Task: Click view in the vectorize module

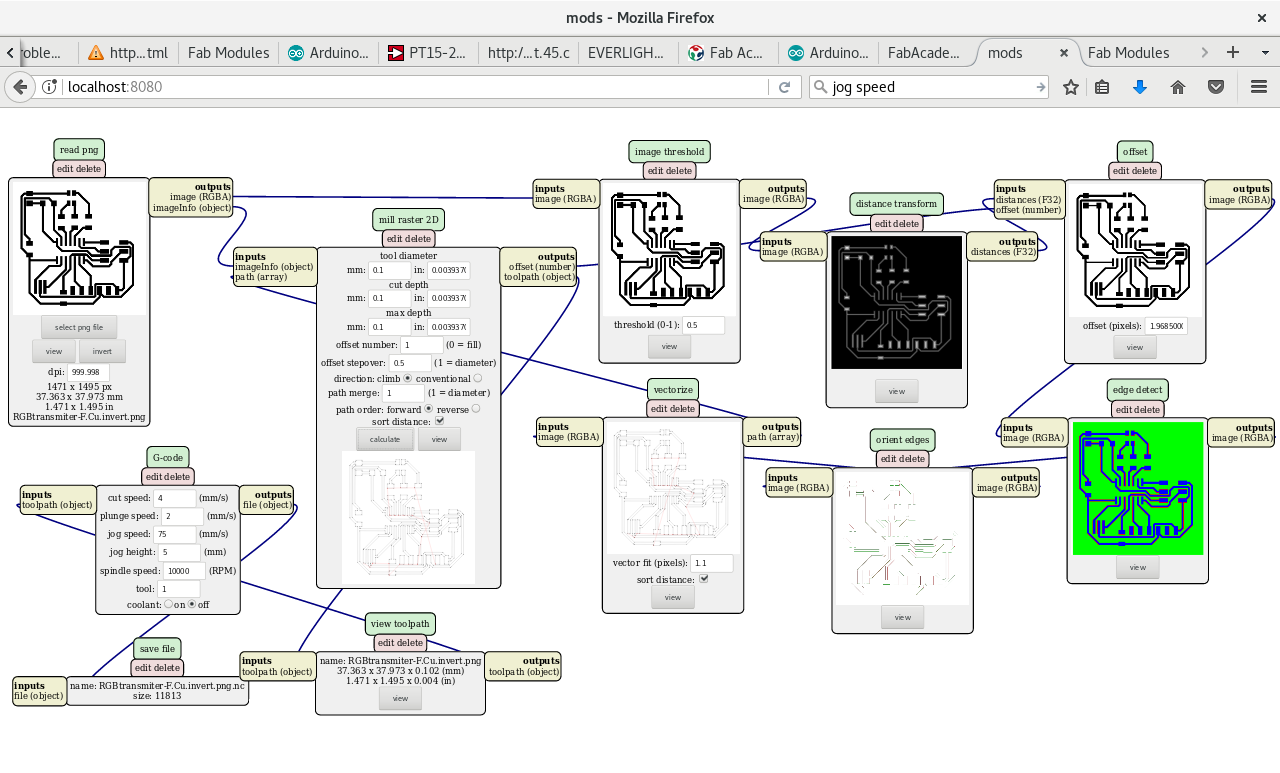Action: (673, 597)
